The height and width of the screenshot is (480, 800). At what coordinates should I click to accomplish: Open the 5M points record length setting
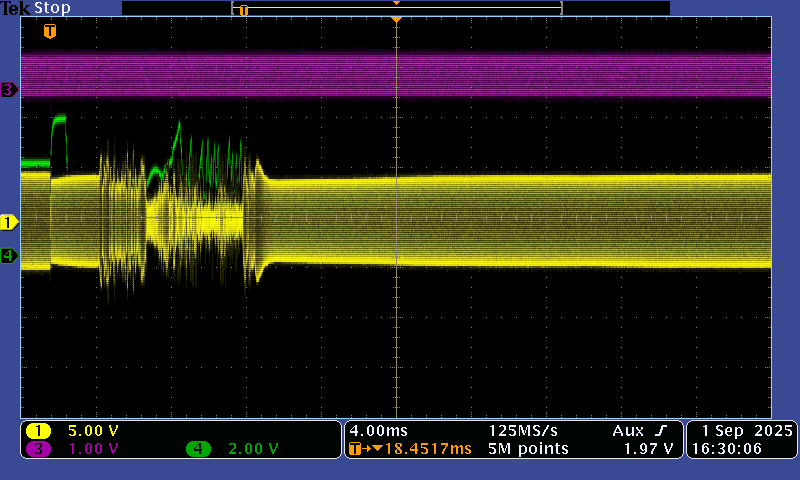[529, 449]
